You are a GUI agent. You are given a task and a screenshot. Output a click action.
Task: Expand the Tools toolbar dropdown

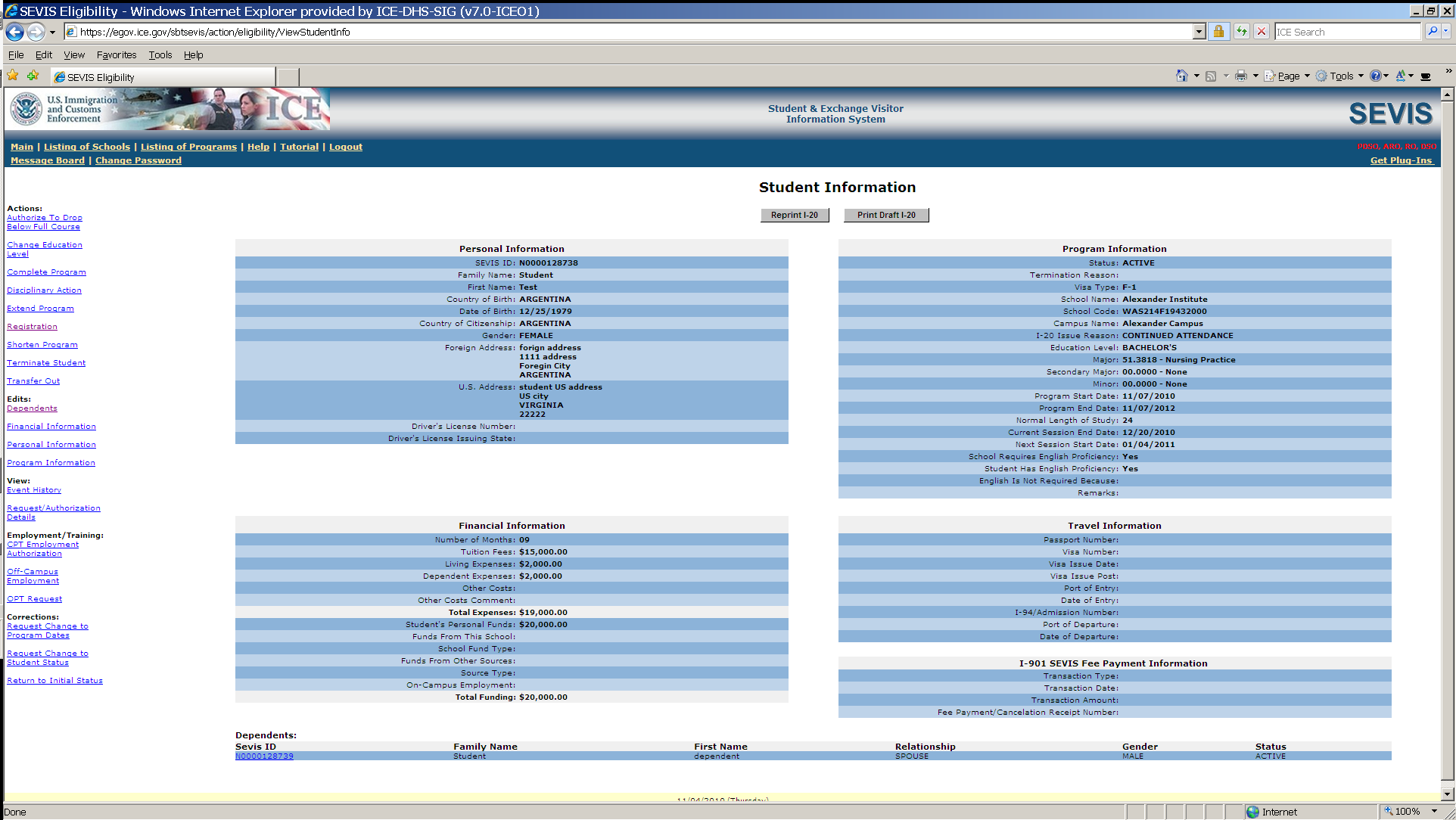tap(1361, 76)
